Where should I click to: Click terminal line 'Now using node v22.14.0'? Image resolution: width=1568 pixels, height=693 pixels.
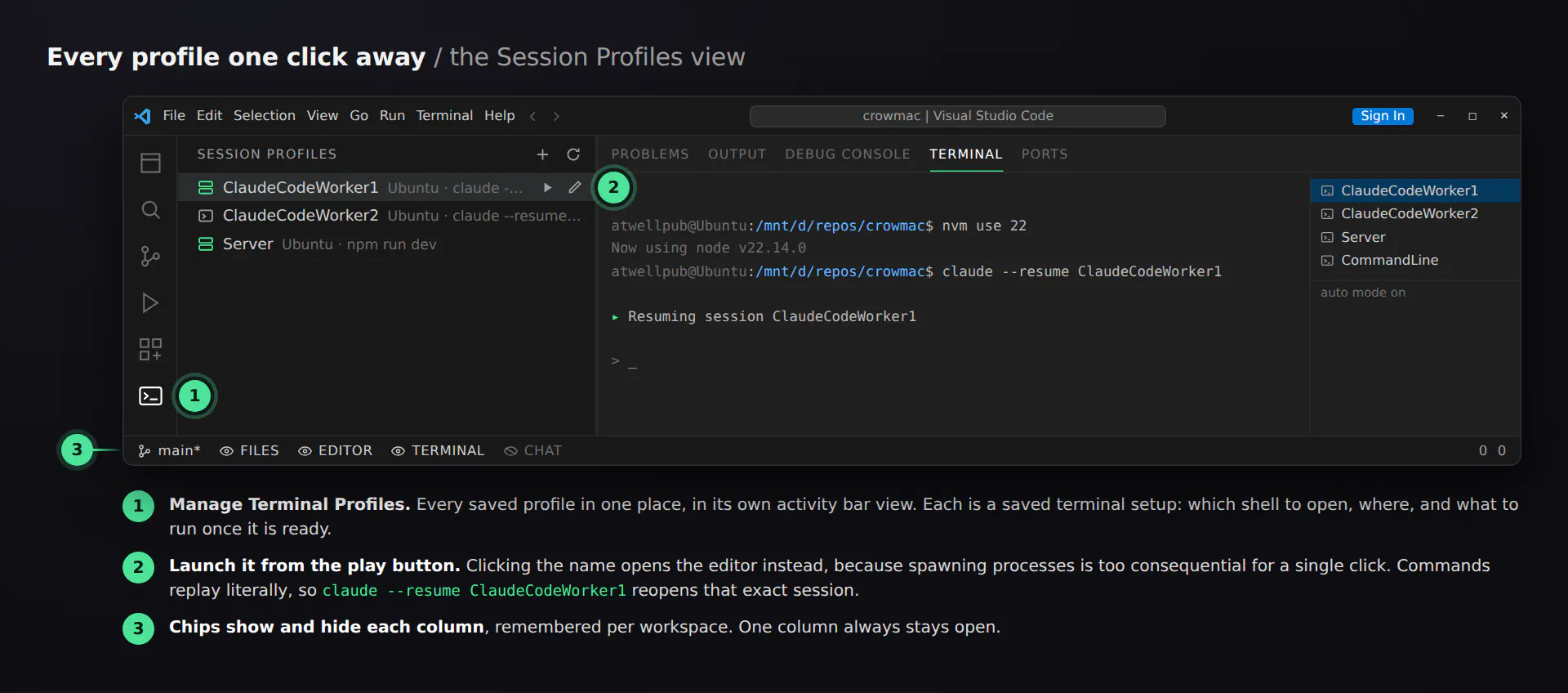click(x=708, y=248)
